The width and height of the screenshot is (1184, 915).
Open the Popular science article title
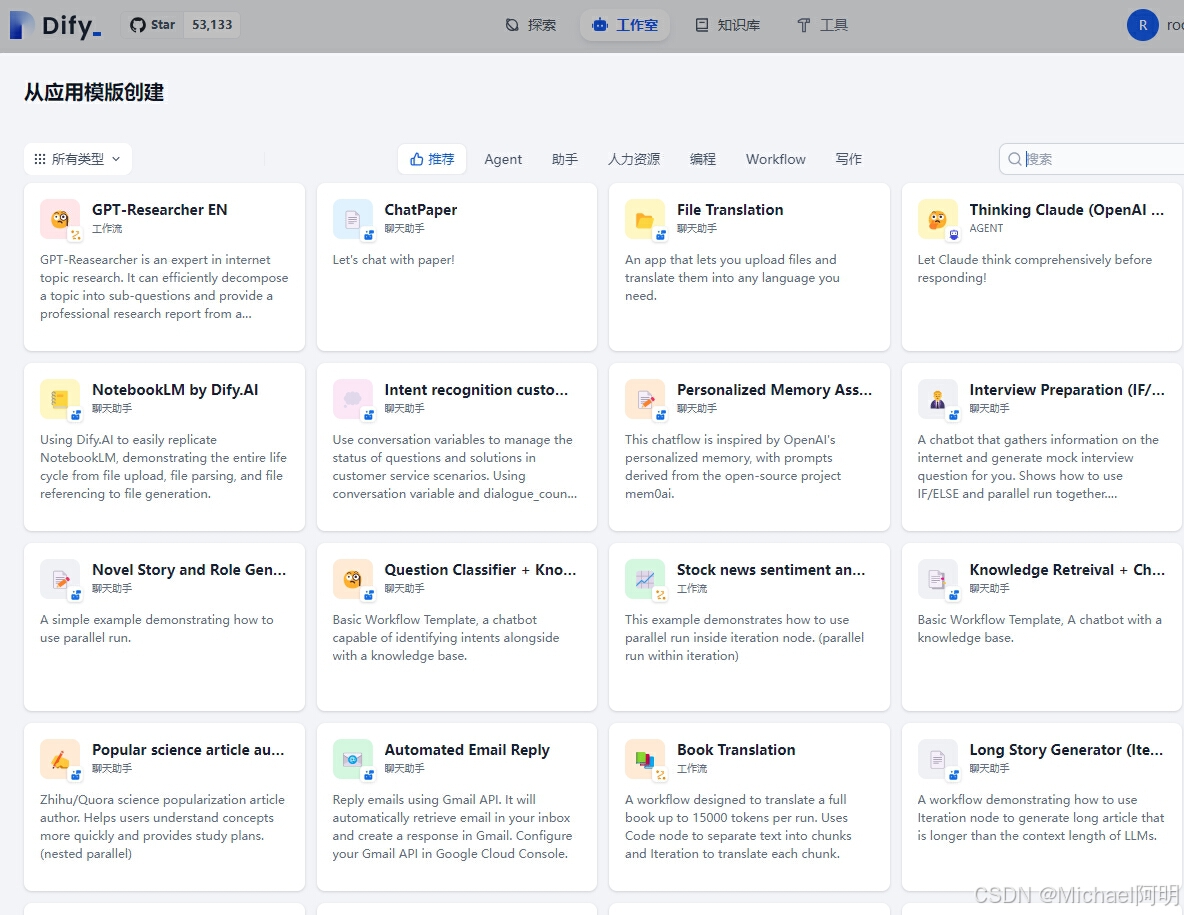pos(188,750)
